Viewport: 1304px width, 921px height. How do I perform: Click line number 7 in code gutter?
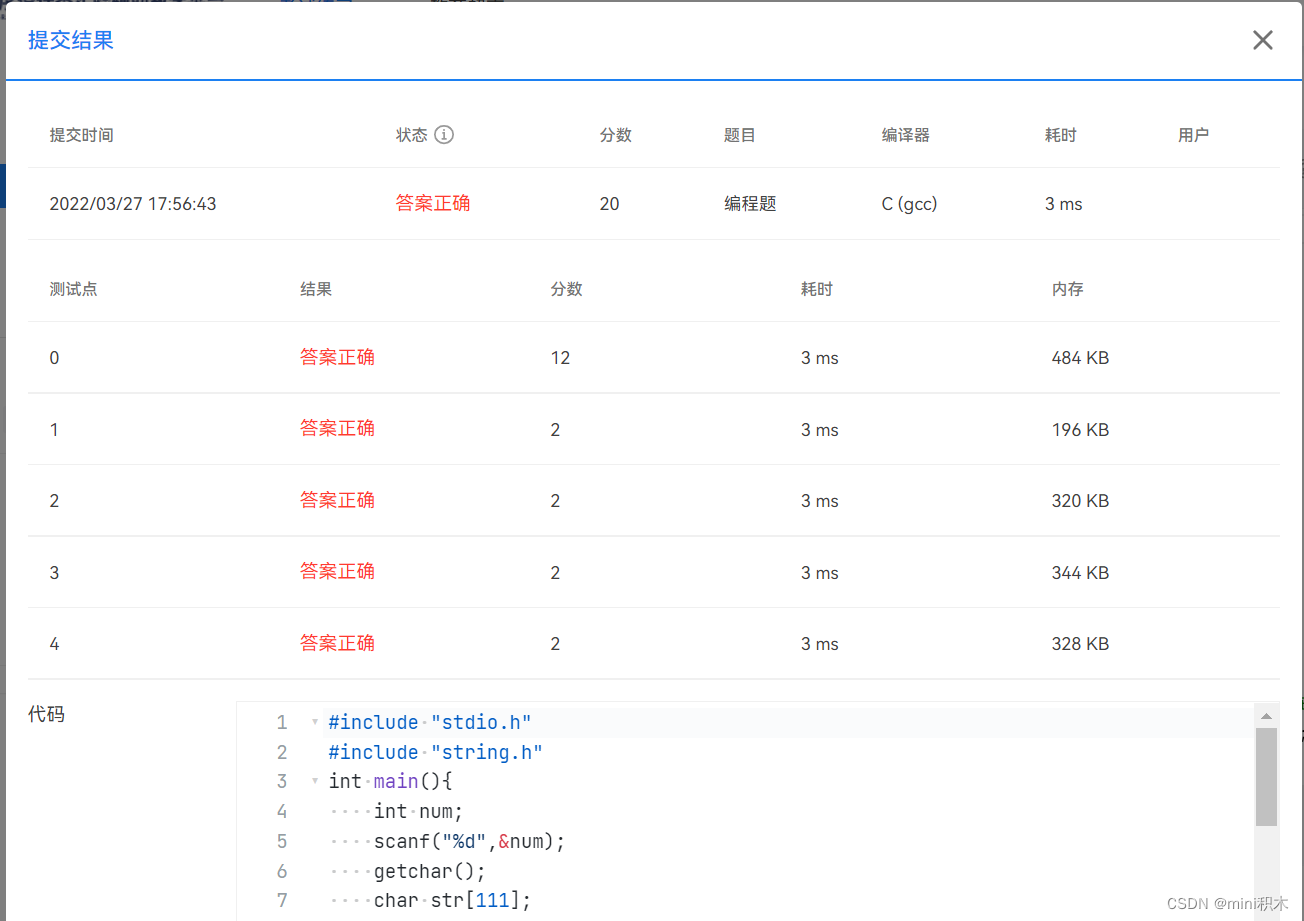(281, 900)
